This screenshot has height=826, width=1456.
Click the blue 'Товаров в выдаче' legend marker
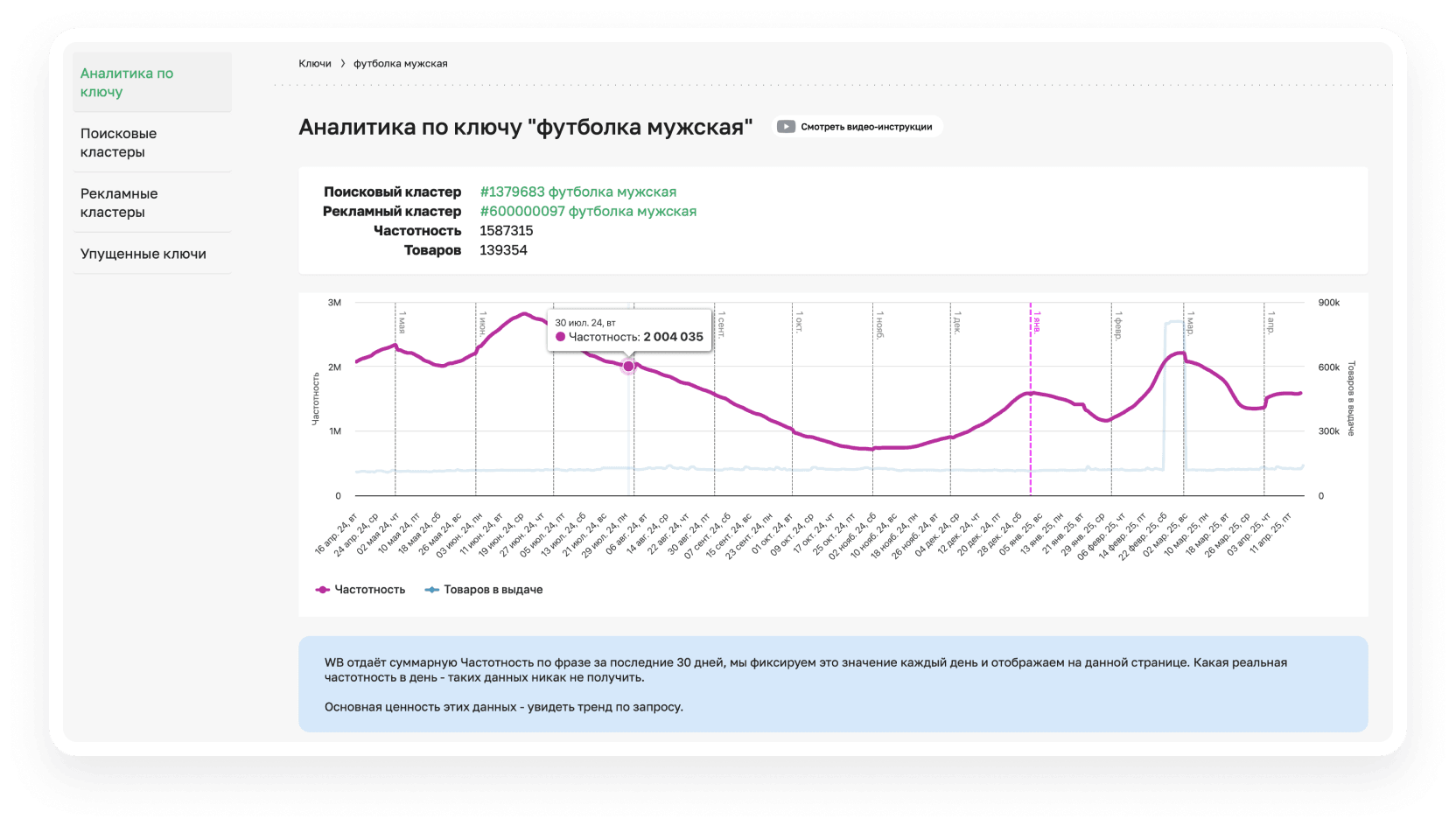coord(431,590)
